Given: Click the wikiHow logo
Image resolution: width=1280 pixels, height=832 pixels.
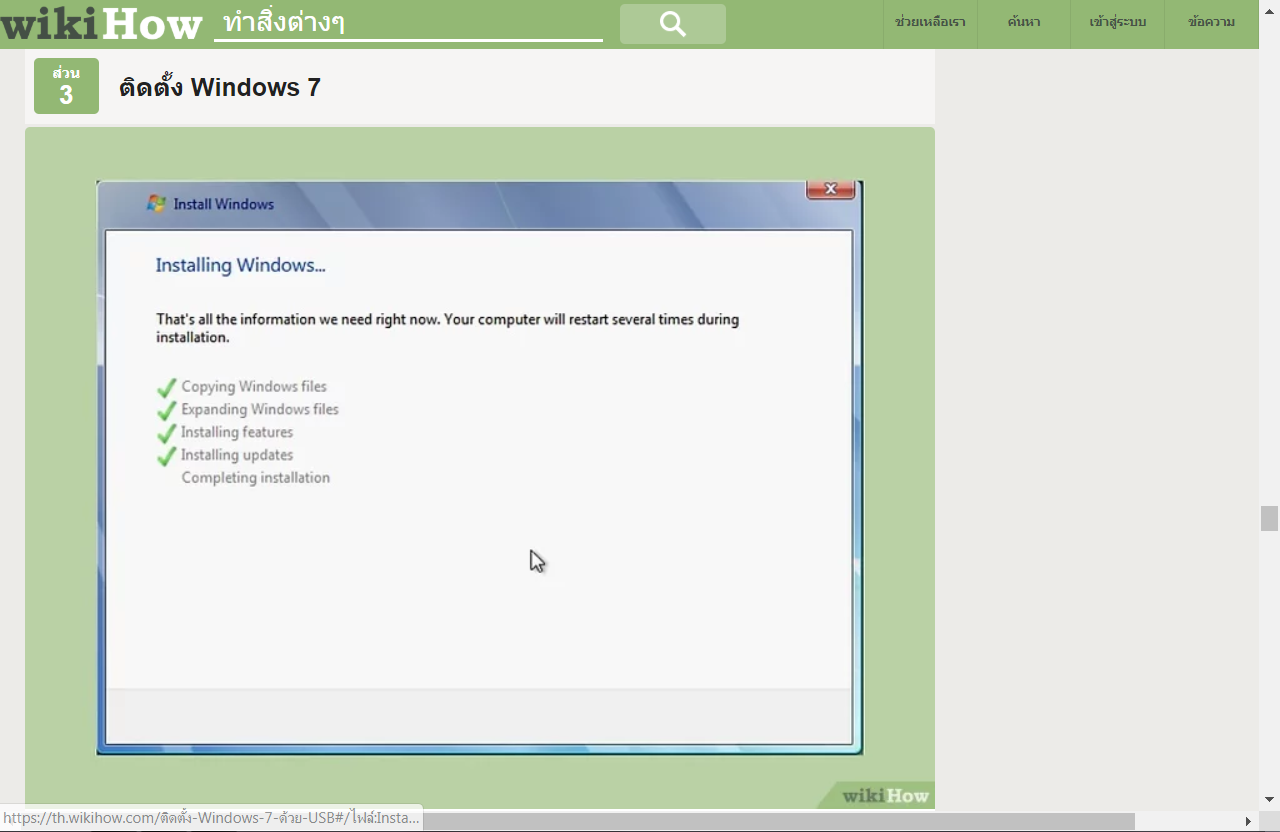Looking at the screenshot, I should pyautogui.click(x=101, y=24).
